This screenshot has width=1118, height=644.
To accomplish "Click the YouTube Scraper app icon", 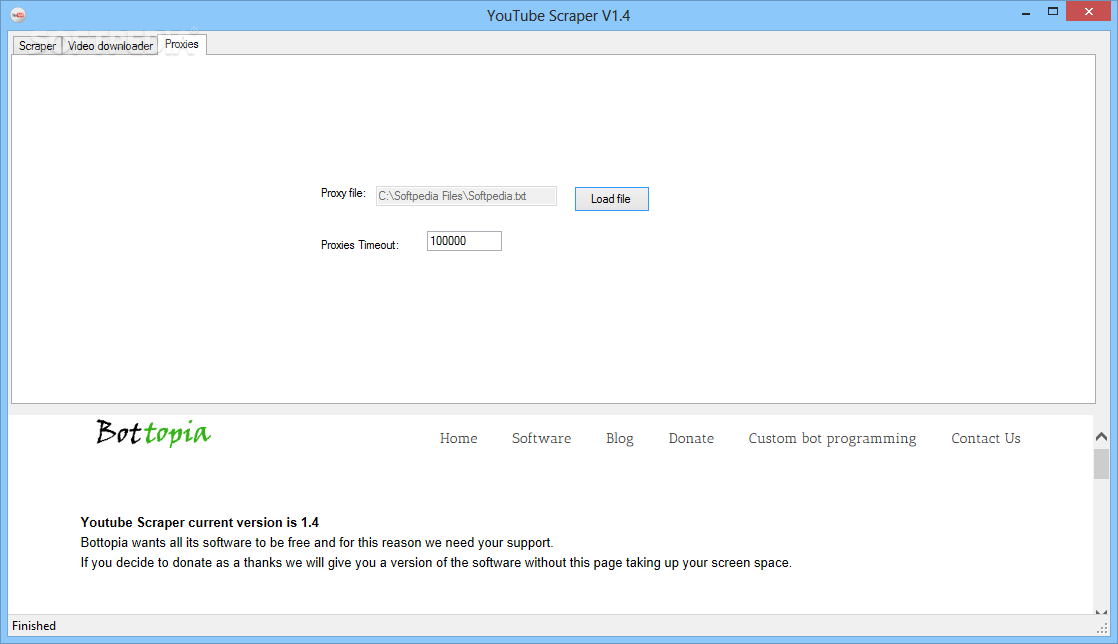I will (18, 15).
